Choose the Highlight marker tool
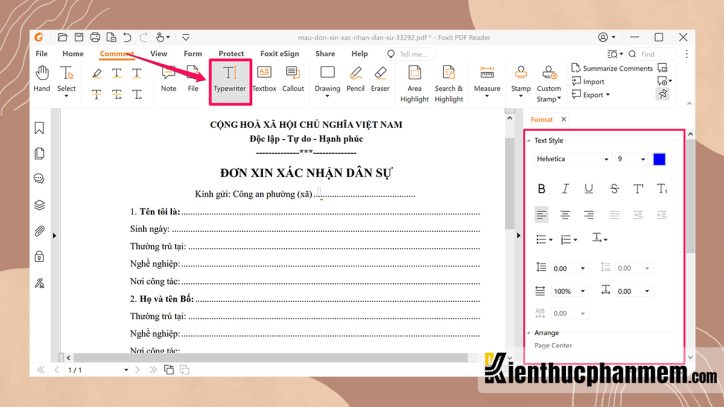Viewport: 724px width, 407px height. coord(97,73)
